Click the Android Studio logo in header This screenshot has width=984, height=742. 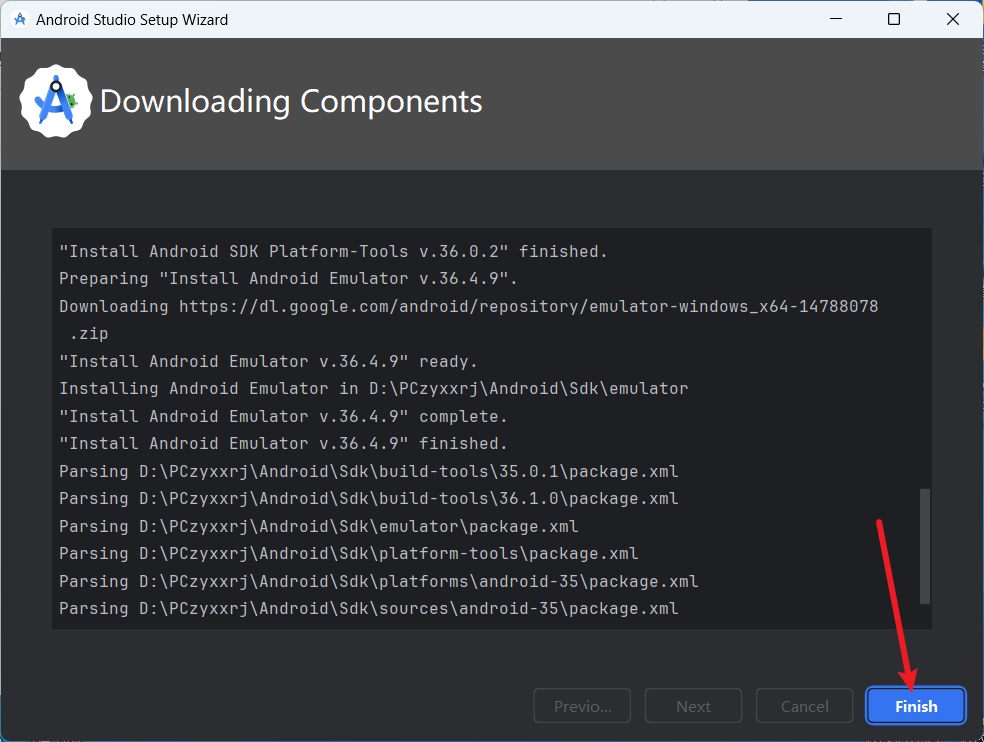[56, 101]
